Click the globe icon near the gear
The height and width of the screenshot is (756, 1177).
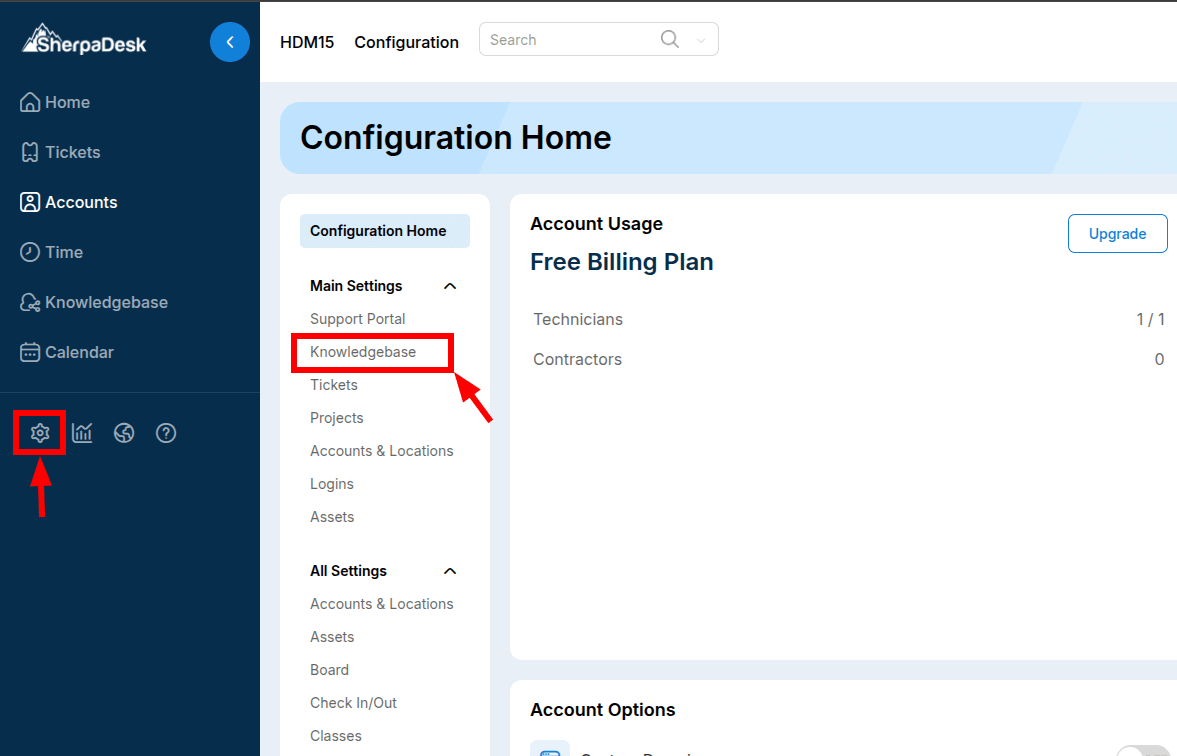[123, 432]
